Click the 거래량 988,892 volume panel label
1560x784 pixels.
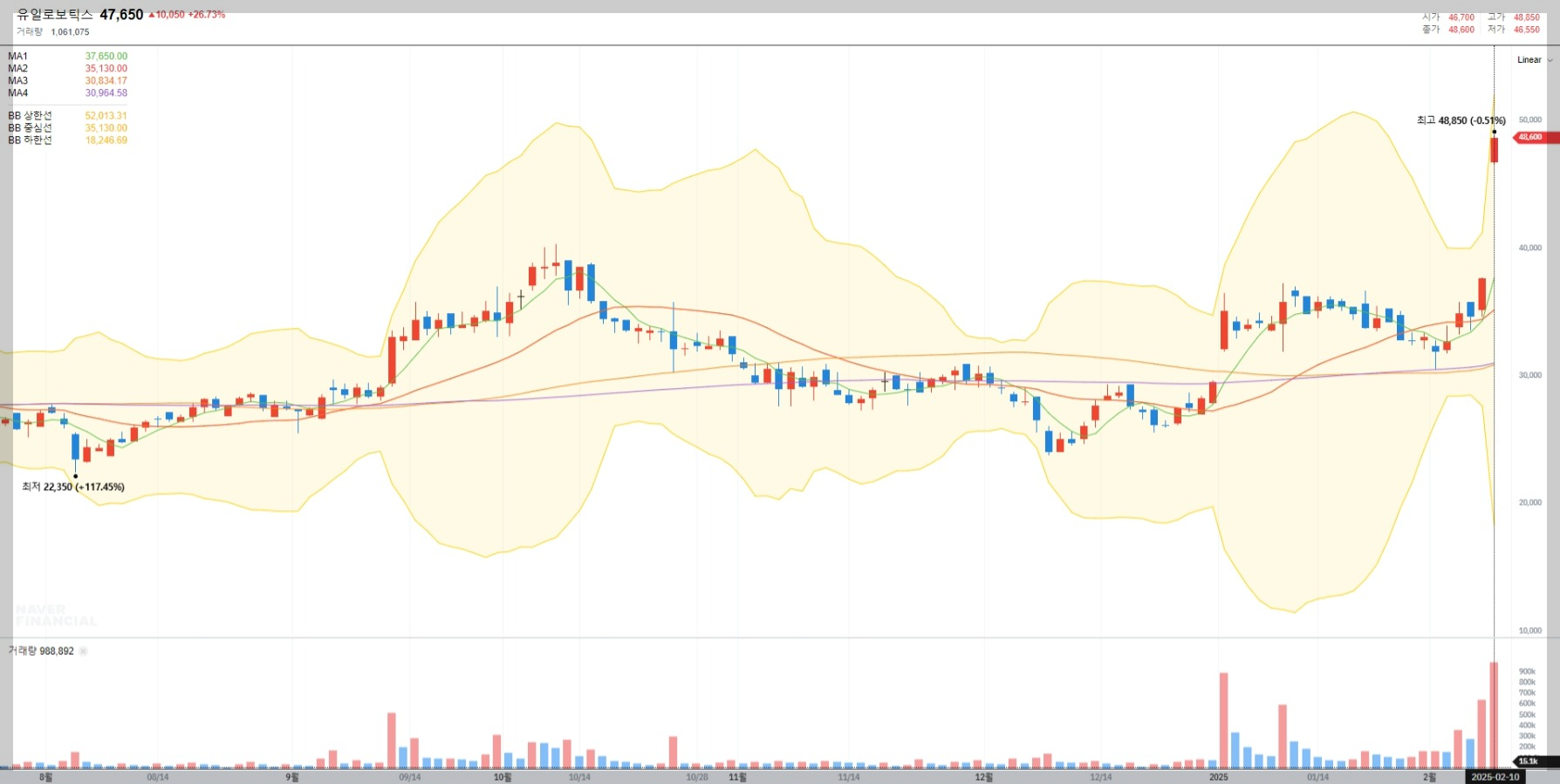pyautogui.click(x=41, y=651)
